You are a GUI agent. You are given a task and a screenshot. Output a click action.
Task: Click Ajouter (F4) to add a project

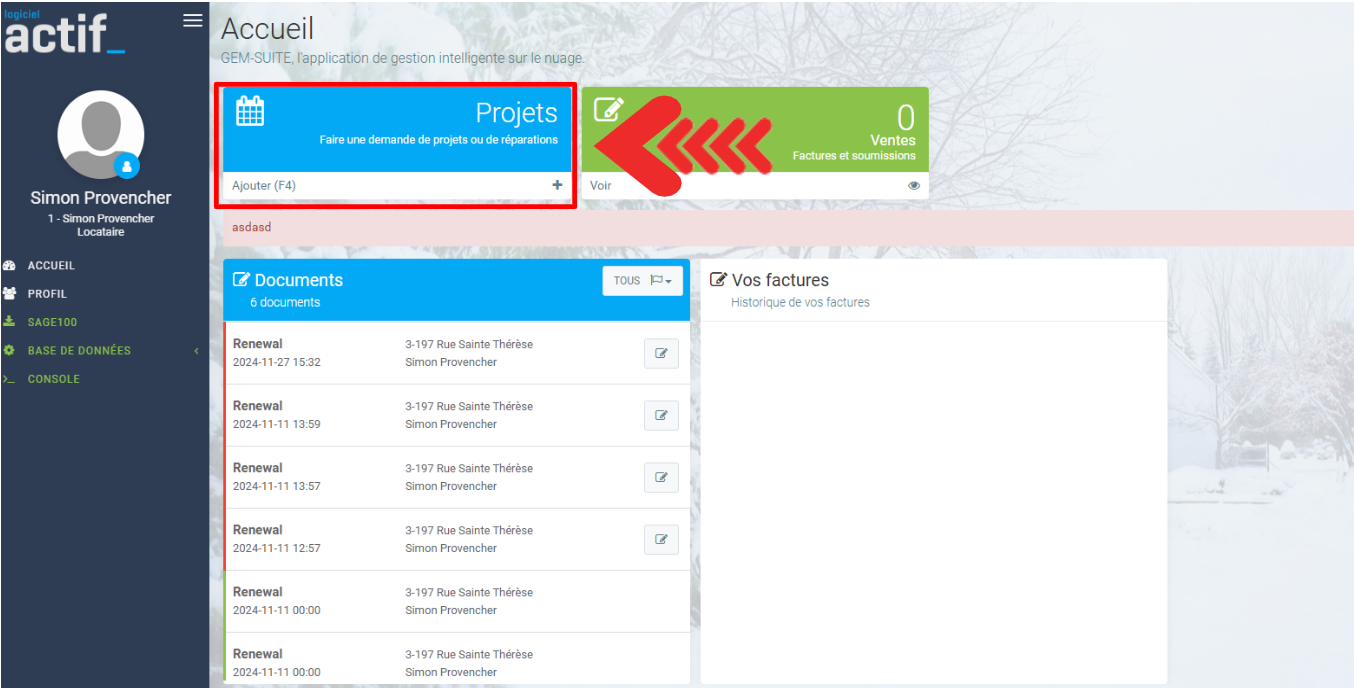tap(264, 185)
